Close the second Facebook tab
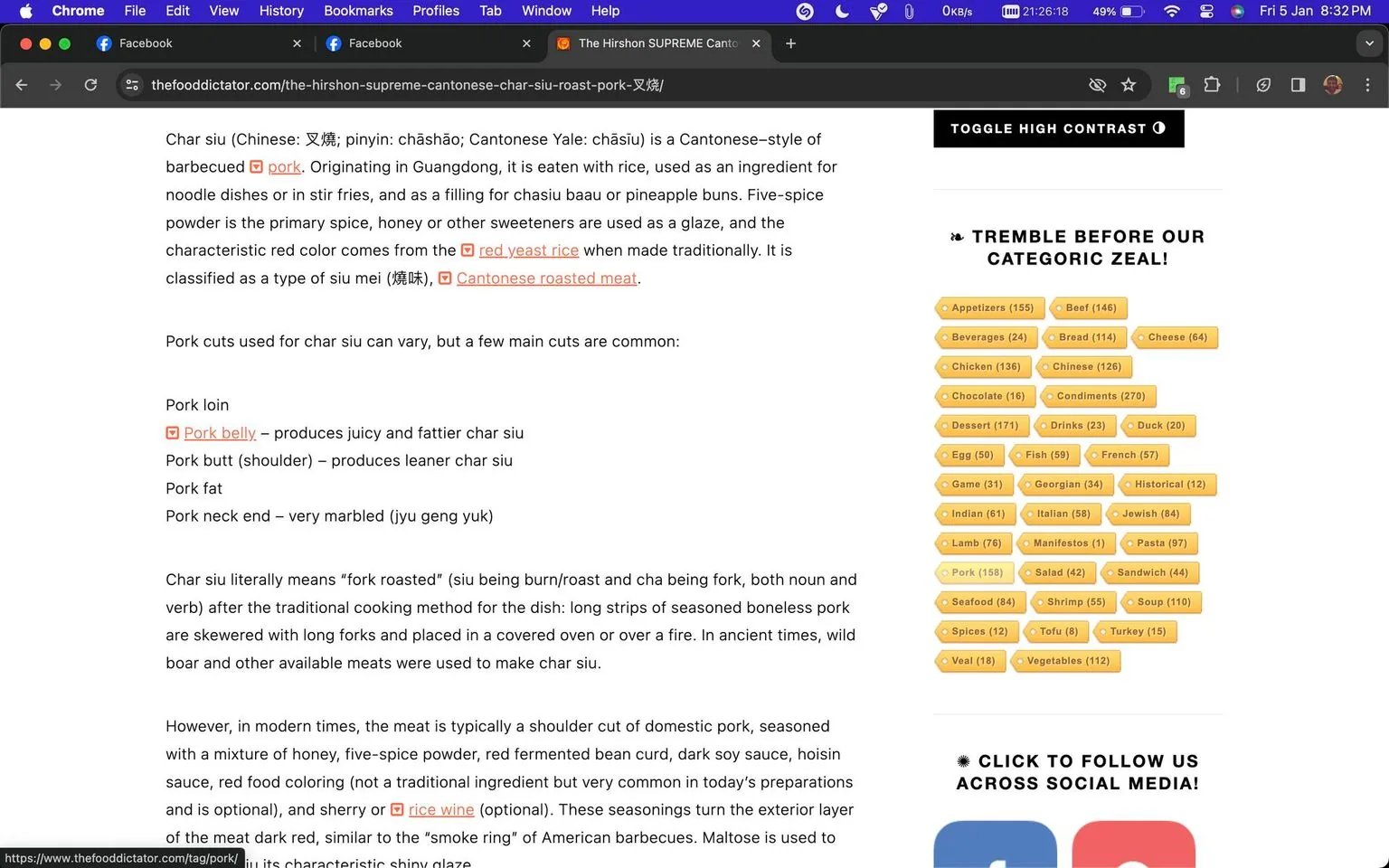The height and width of the screenshot is (868, 1389). coord(526,43)
